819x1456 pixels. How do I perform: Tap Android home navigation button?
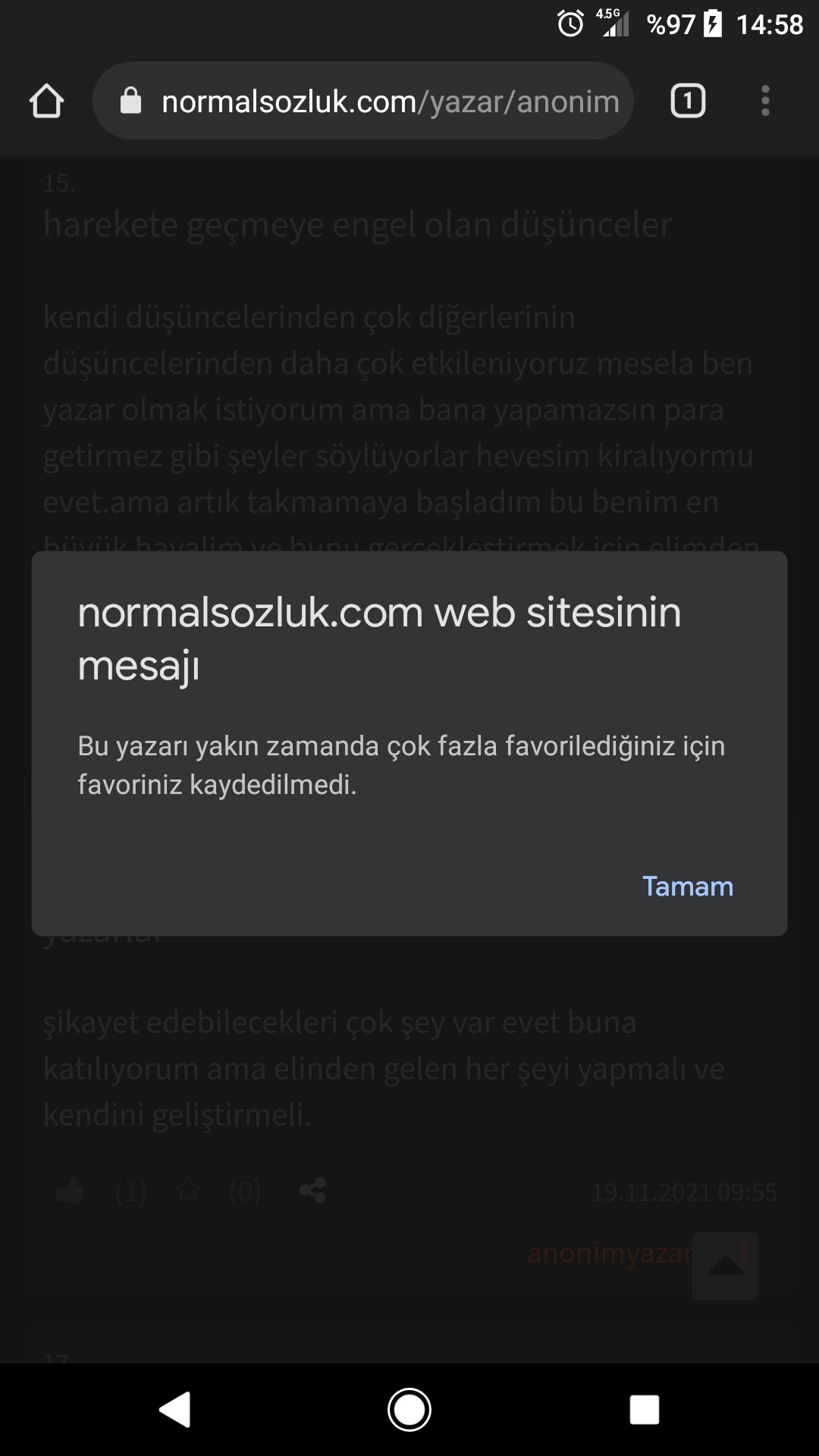(409, 1410)
